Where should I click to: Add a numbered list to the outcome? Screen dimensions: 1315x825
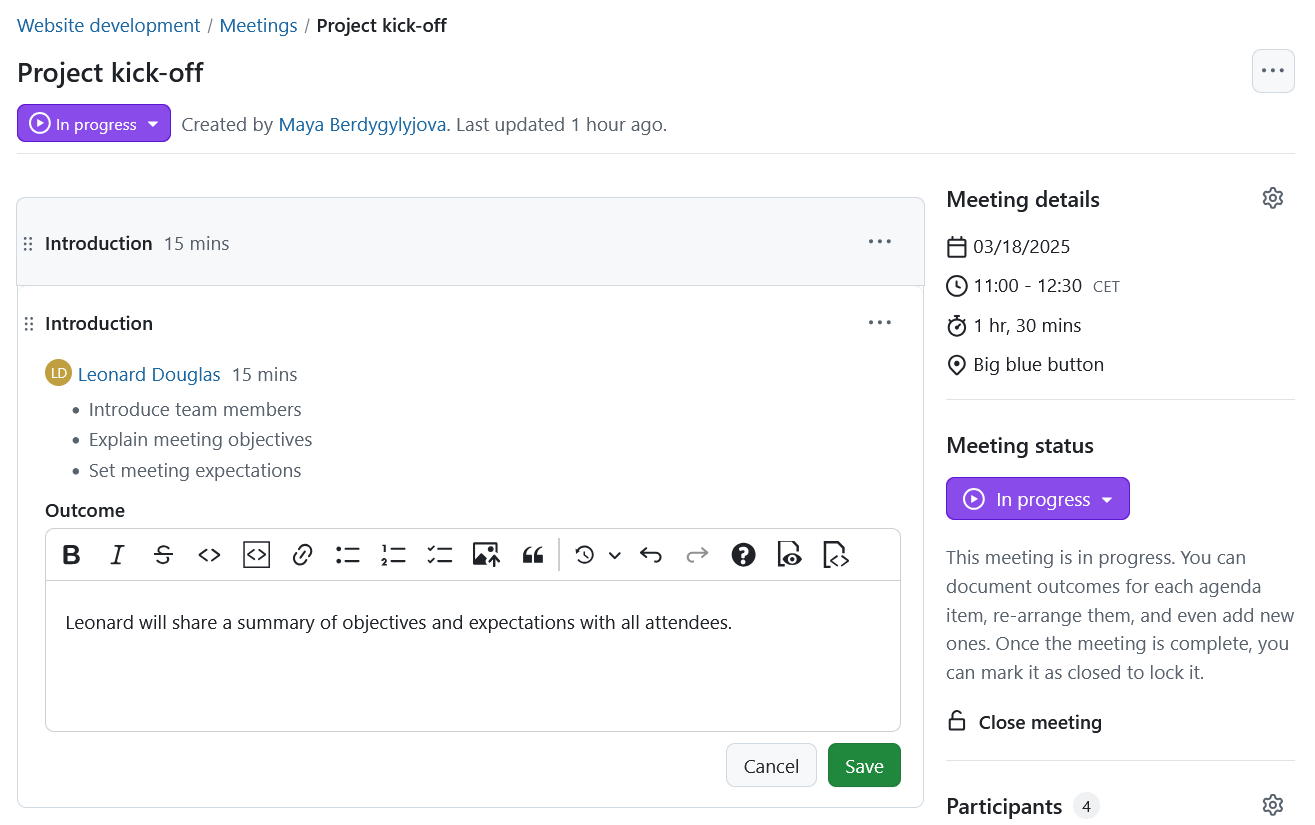[393, 554]
